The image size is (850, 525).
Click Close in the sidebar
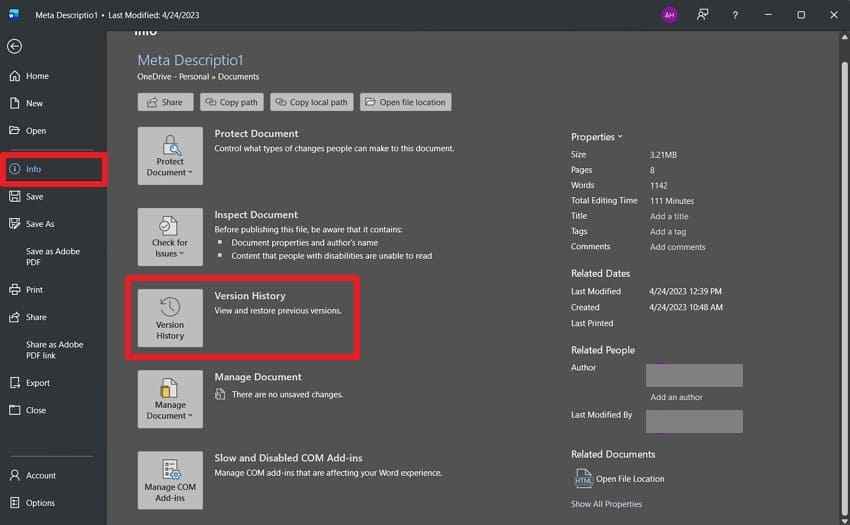[28, 411]
